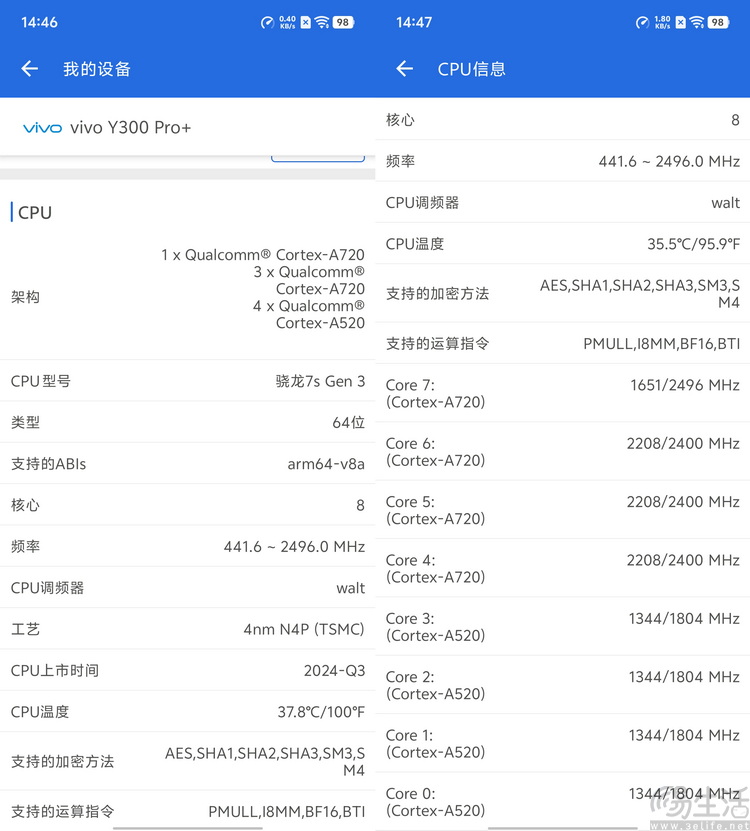Tap Core 7 frequency 1651/2496 MHz

685,385
